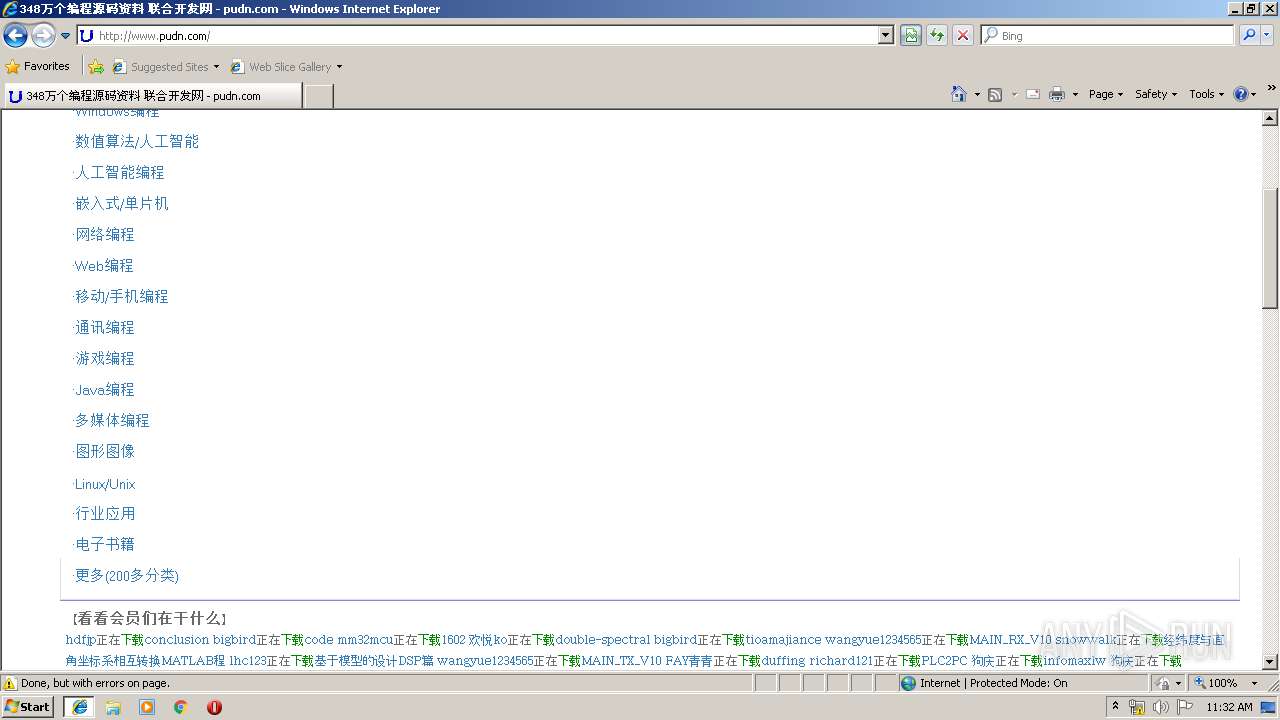The height and width of the screenshot is (720, 1280).
Task: Open Windows Media Player taskbar icon
Action: tap(147, 707)
